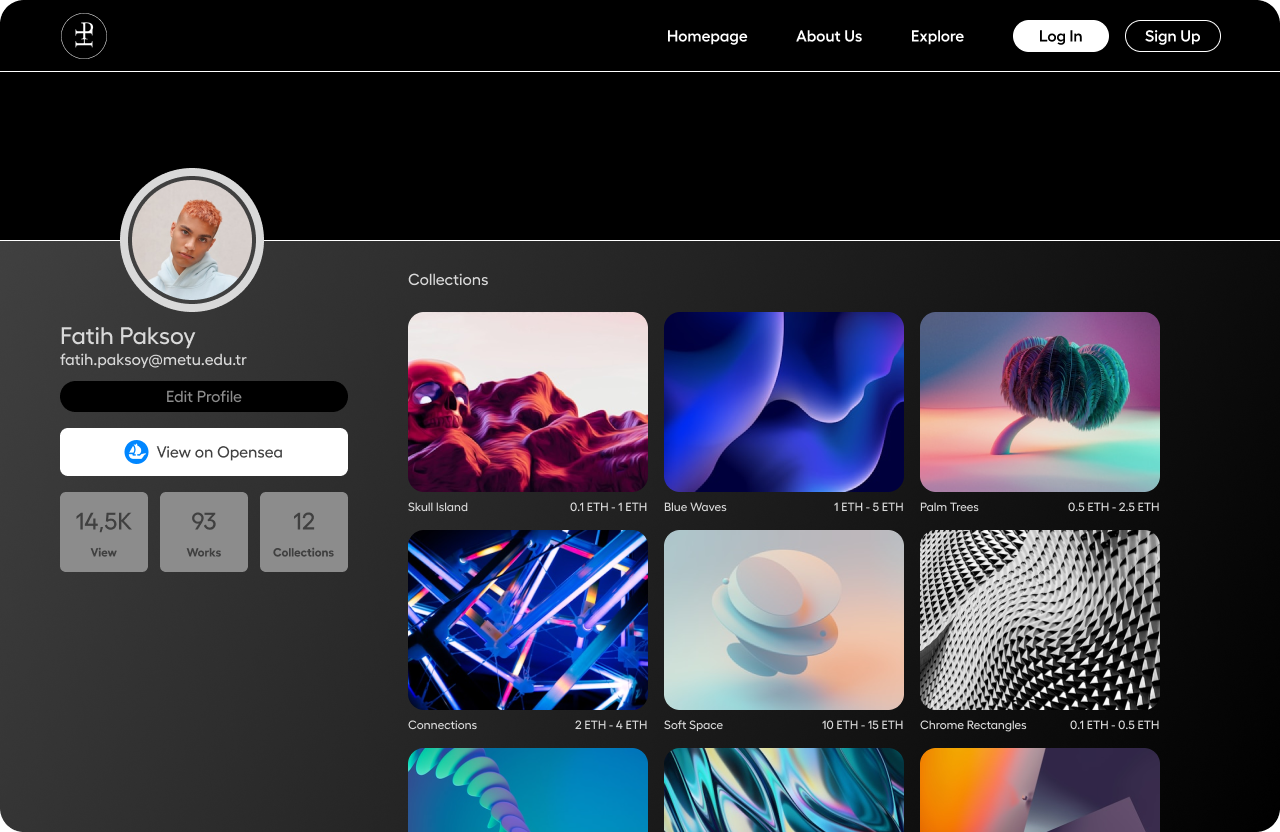Screen dimensions: 1280x832
Task: Click price range 0.1 ETH - 0.5 ETH
Action: pos(1115,725)
